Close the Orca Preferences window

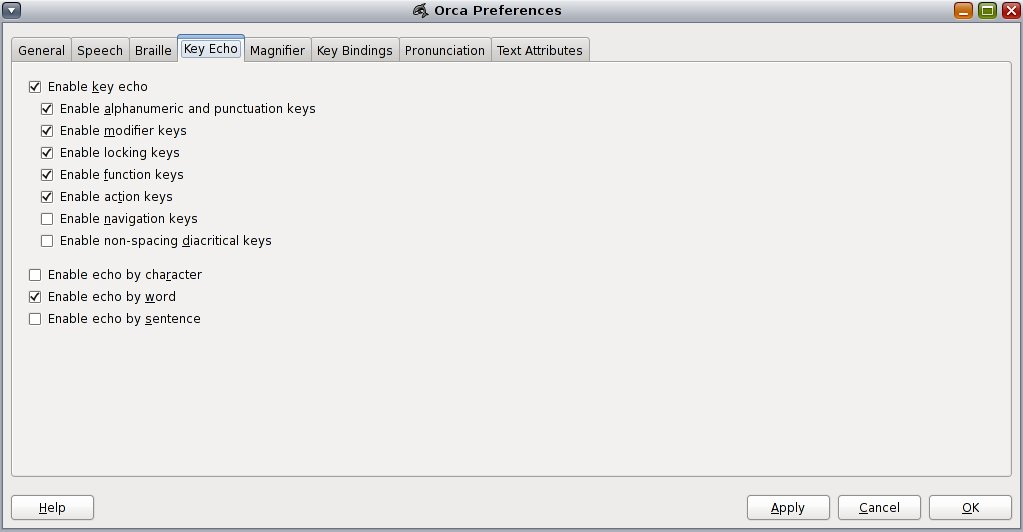(1009, 11)
